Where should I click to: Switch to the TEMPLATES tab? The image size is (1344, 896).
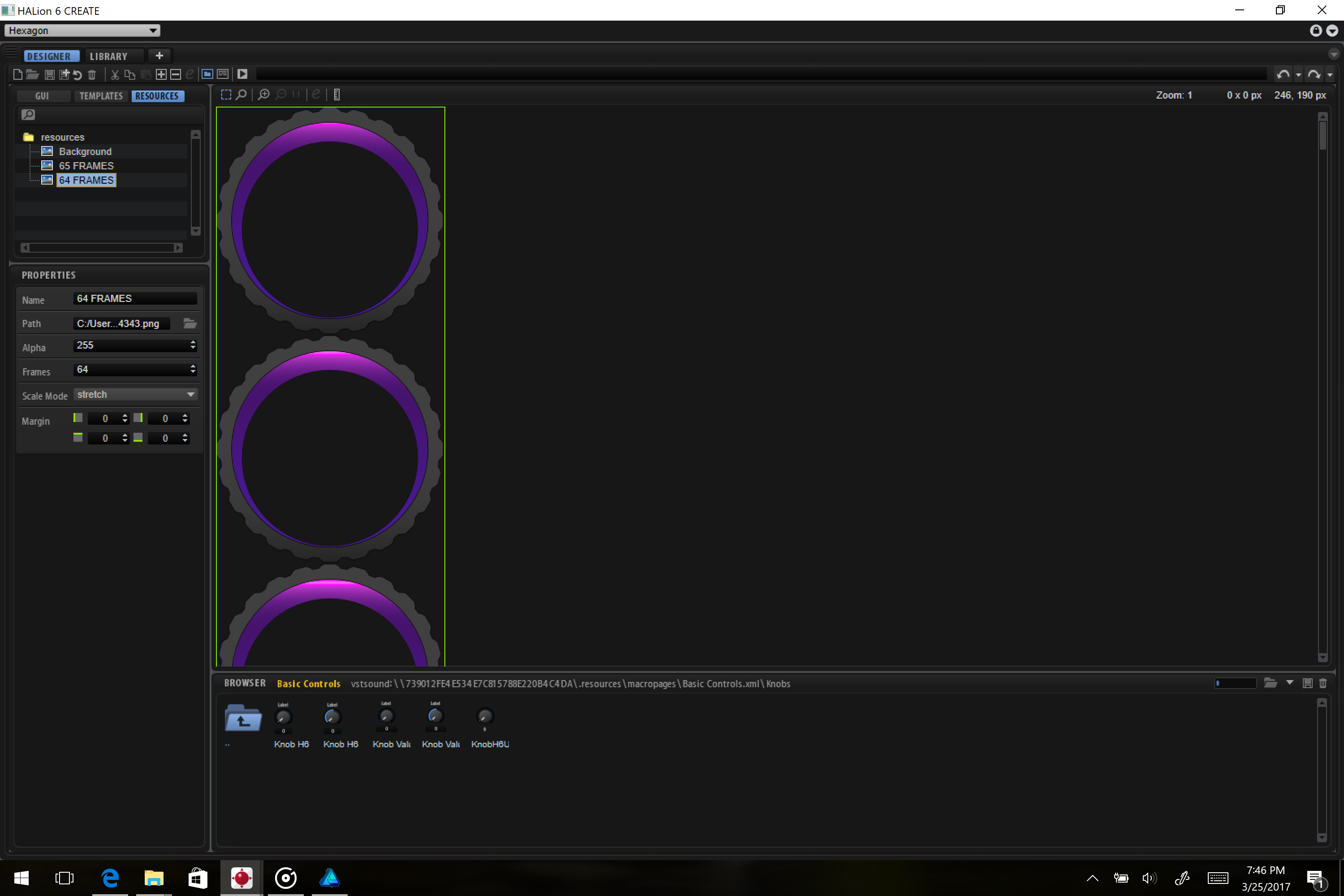101,96
